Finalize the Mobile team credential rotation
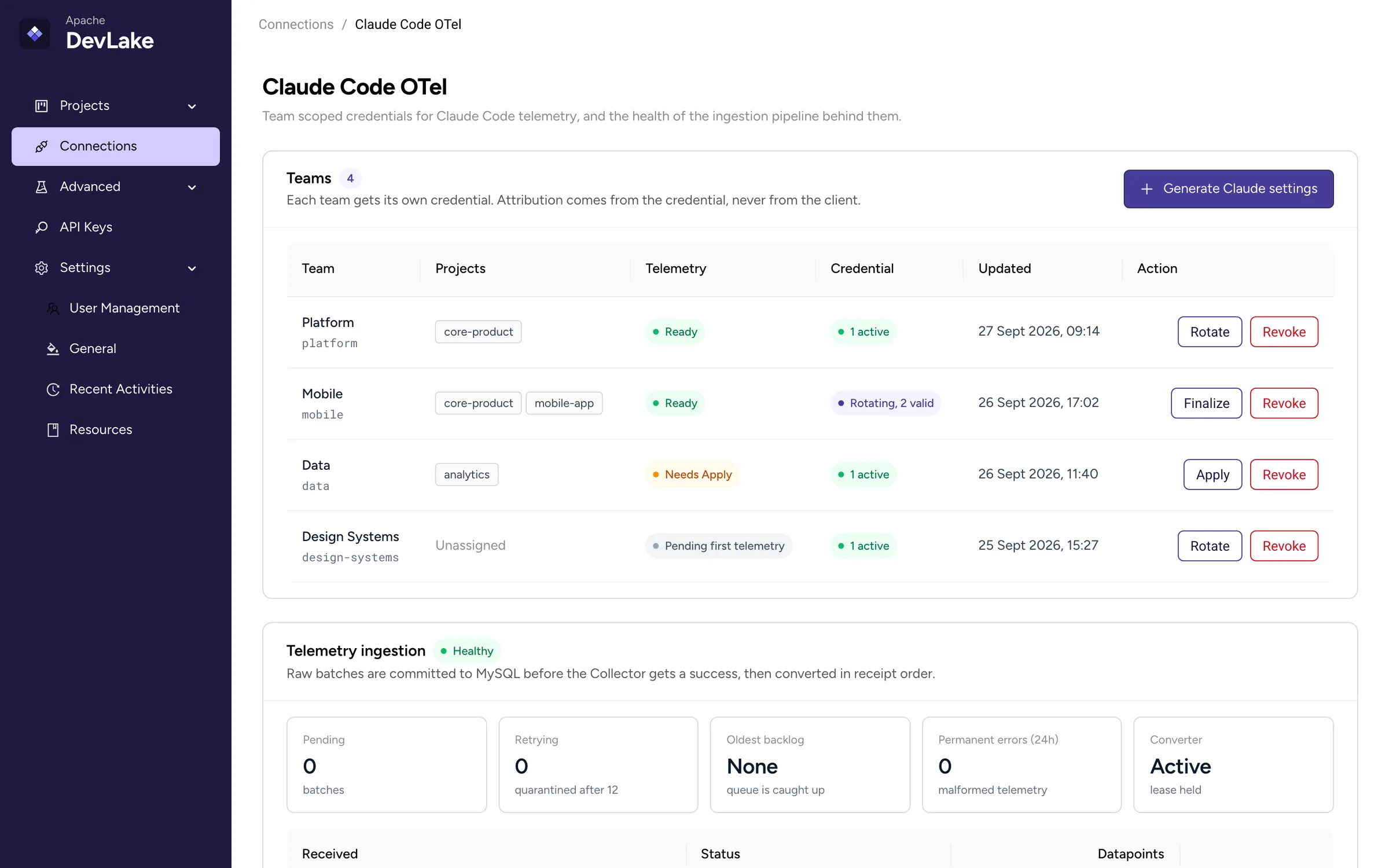1389x868 pixels. [1207, 403]
